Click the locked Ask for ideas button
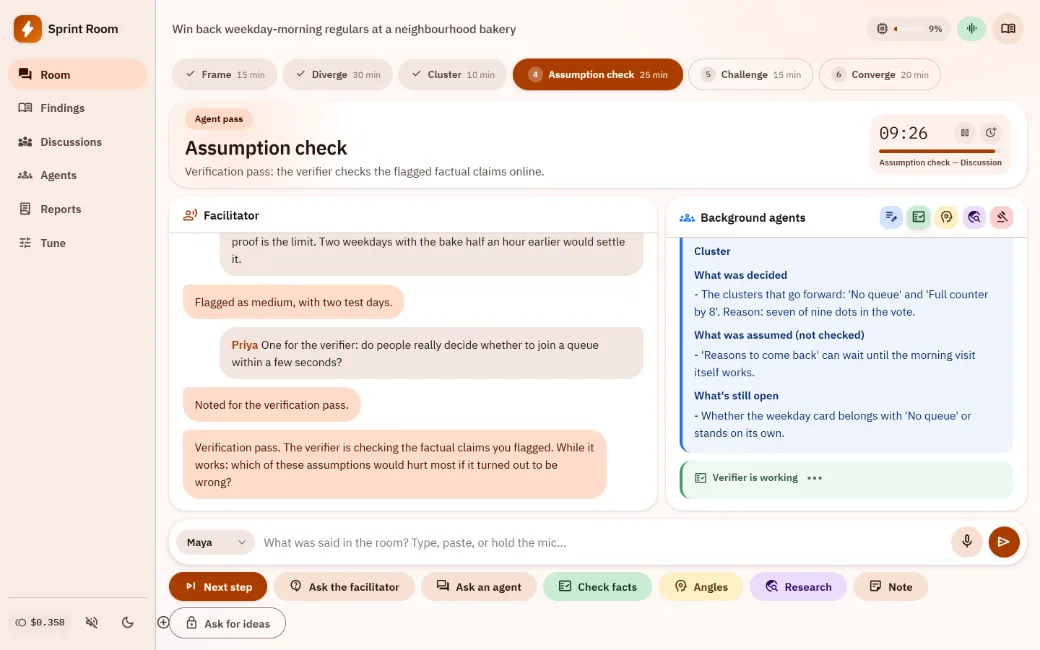The width and height of the screenshot is (1040, 650). [x=228, y=623]
